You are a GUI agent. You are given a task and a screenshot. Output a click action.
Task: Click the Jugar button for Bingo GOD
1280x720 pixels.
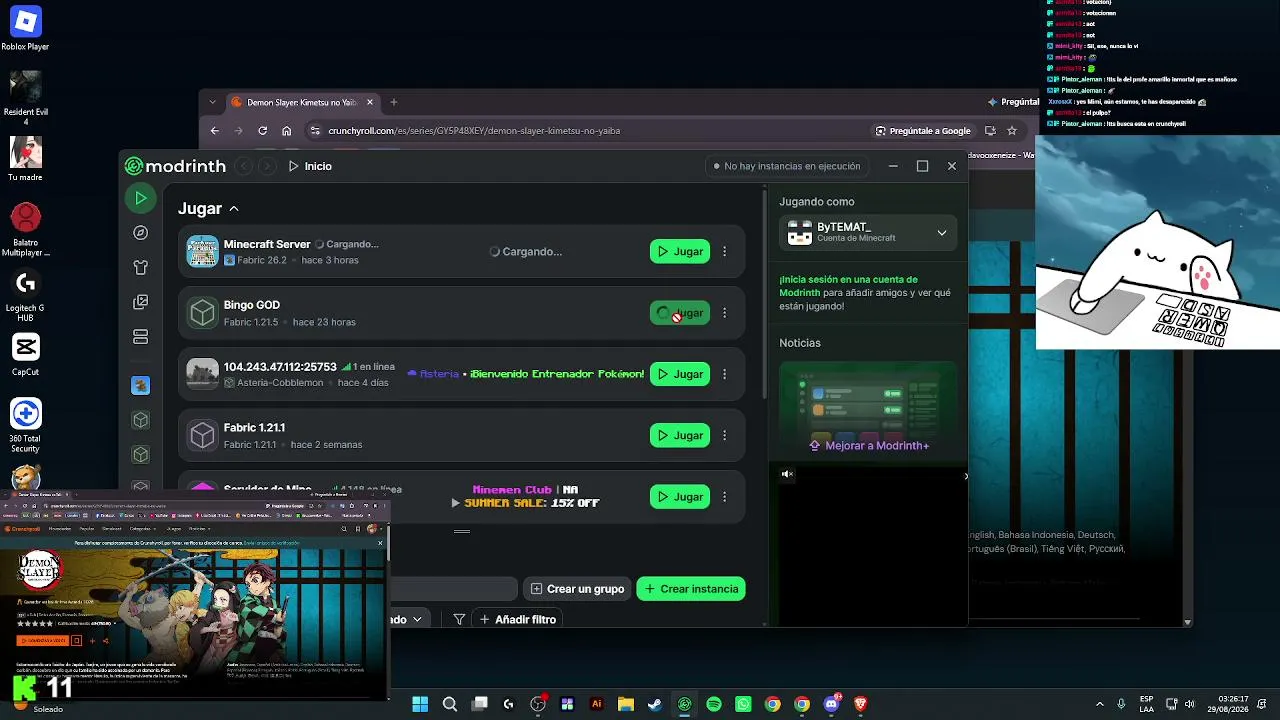[680, 313]
